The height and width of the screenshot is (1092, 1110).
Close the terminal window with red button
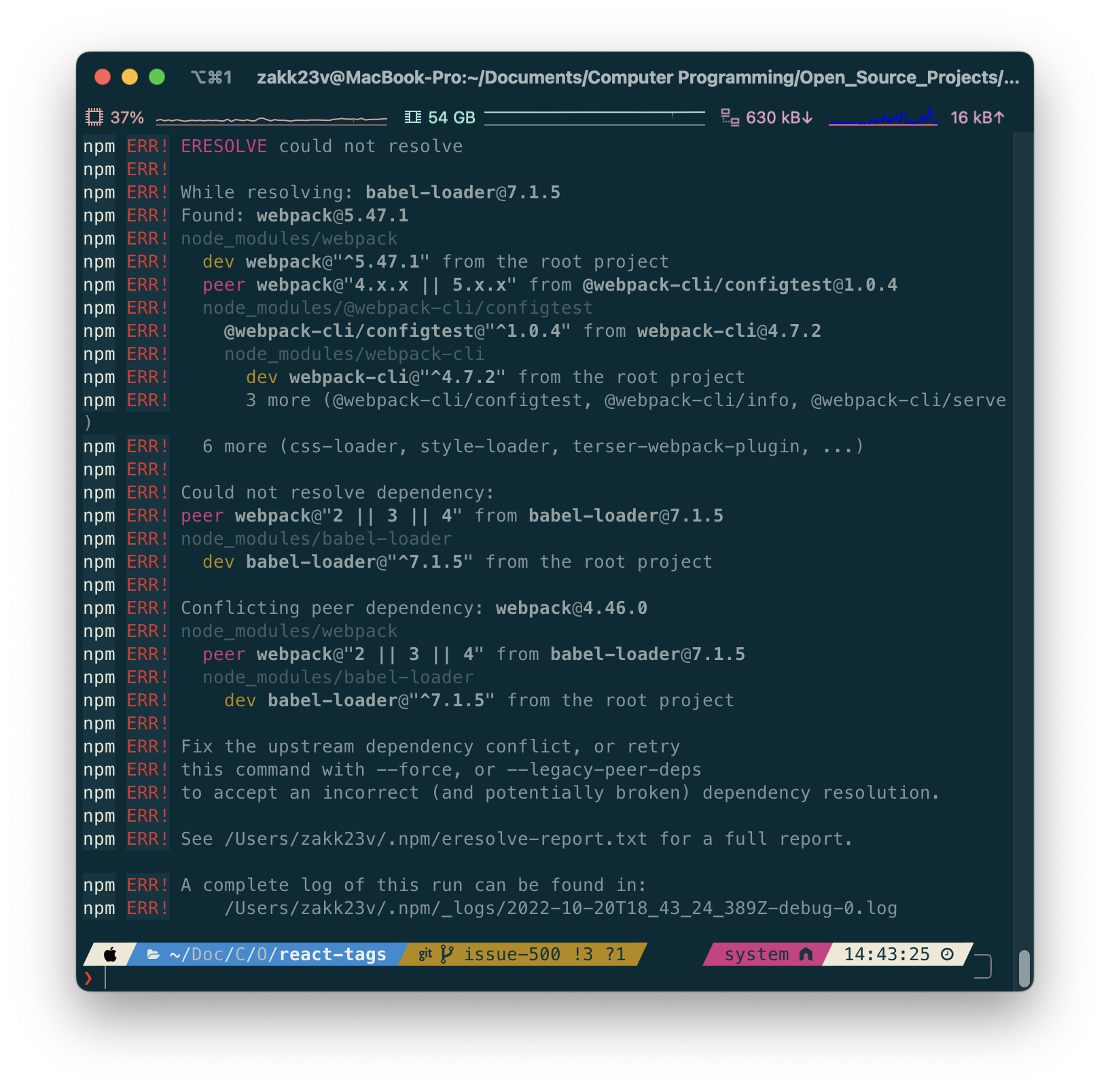point(103,77)
